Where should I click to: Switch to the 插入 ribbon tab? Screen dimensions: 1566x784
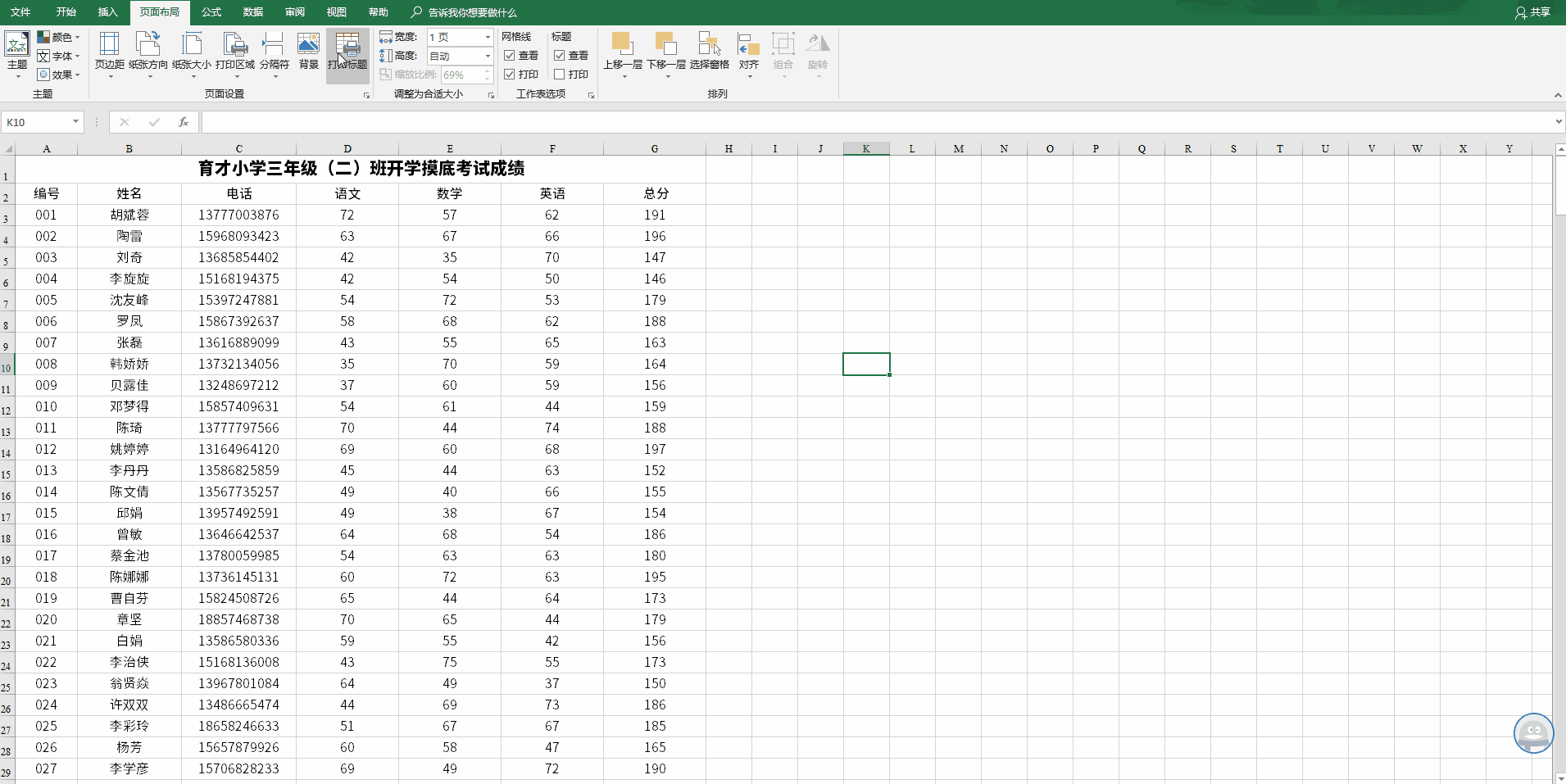107,12
